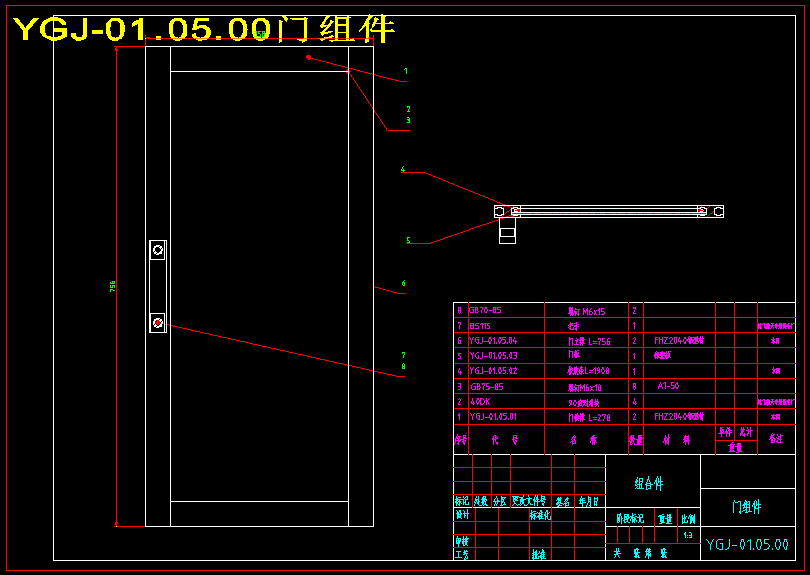
Task: Select the name cell with L=1908
Action: coord(588,371)
